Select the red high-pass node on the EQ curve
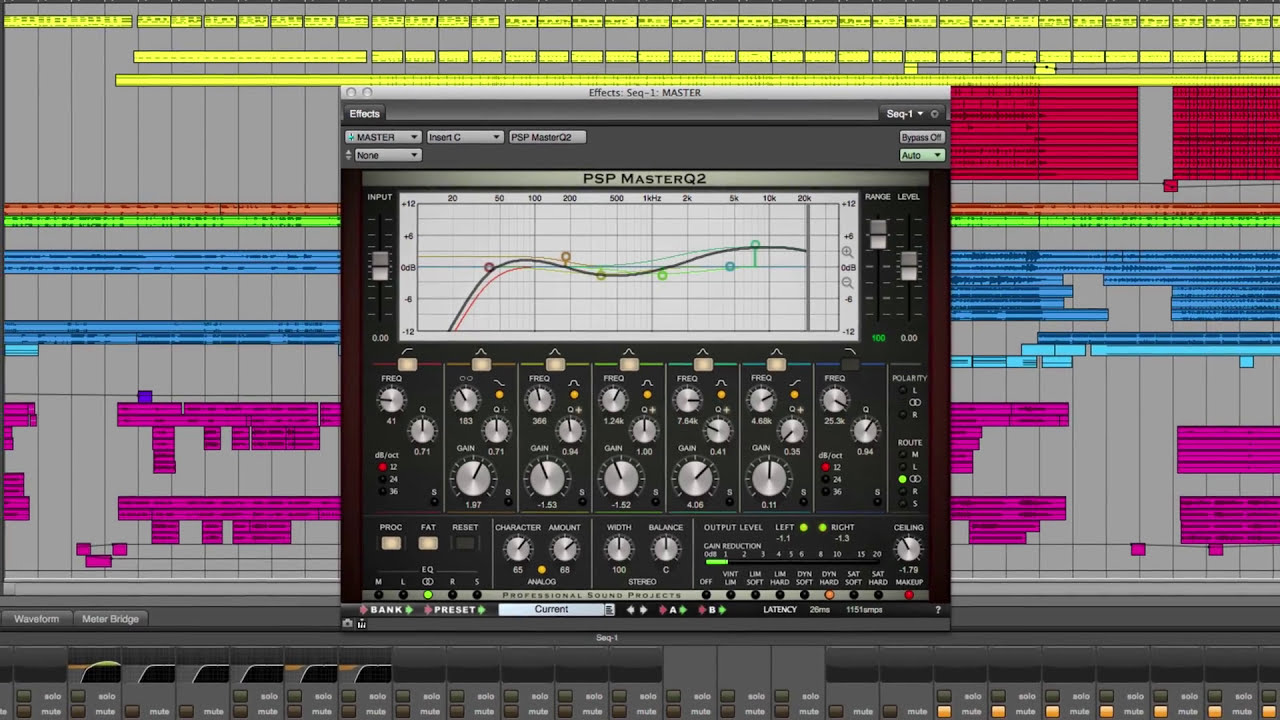Viewport: 1280px width, 720px height. [x=489, y=268]
